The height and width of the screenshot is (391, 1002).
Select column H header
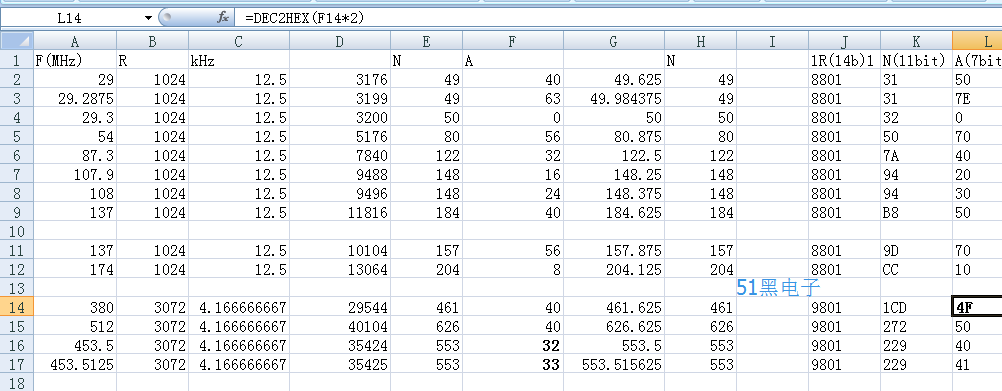click(700, 42)
